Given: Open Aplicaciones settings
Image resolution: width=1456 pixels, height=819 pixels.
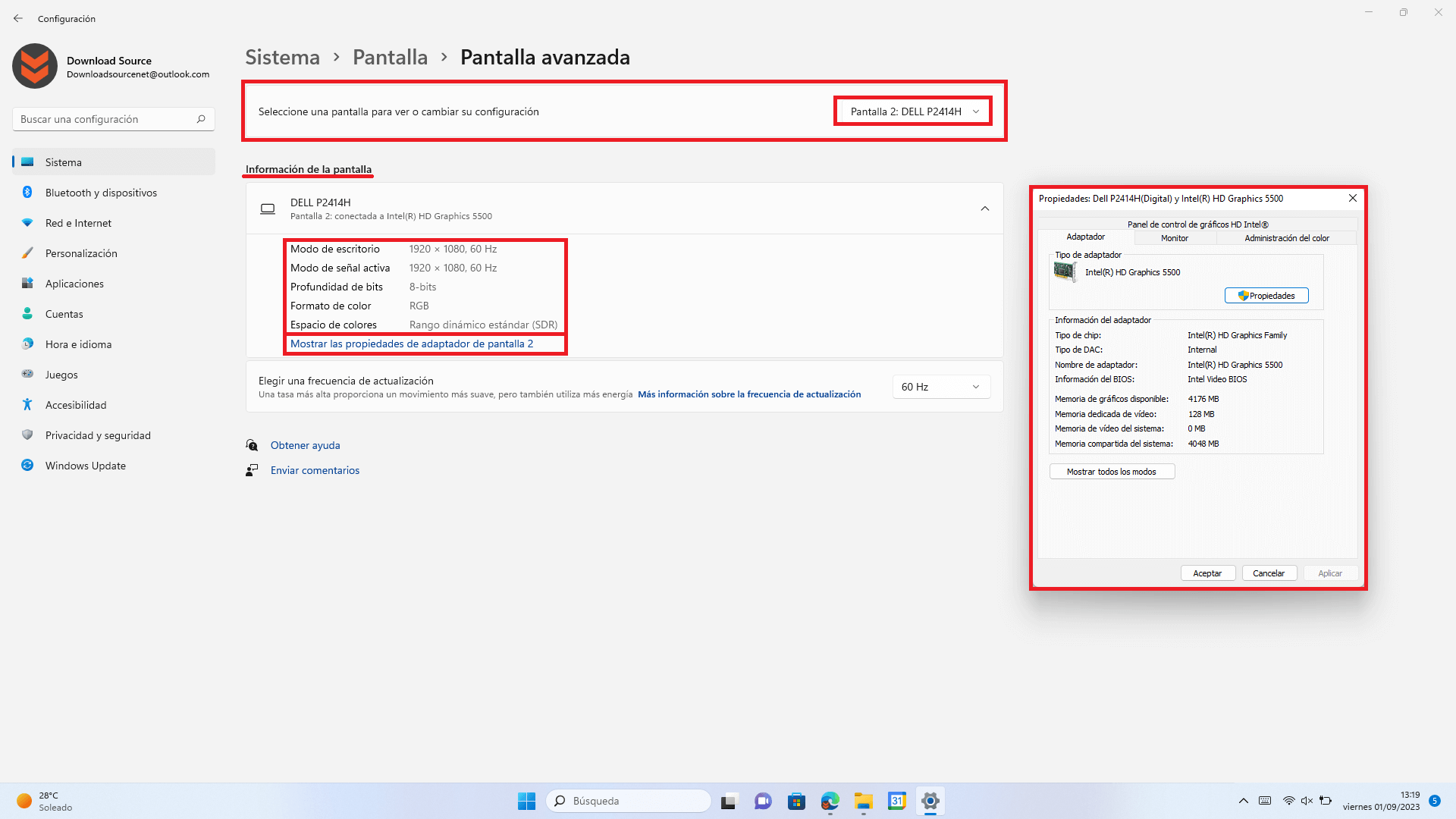Looking at the screenshot, I should coord(114,284).
